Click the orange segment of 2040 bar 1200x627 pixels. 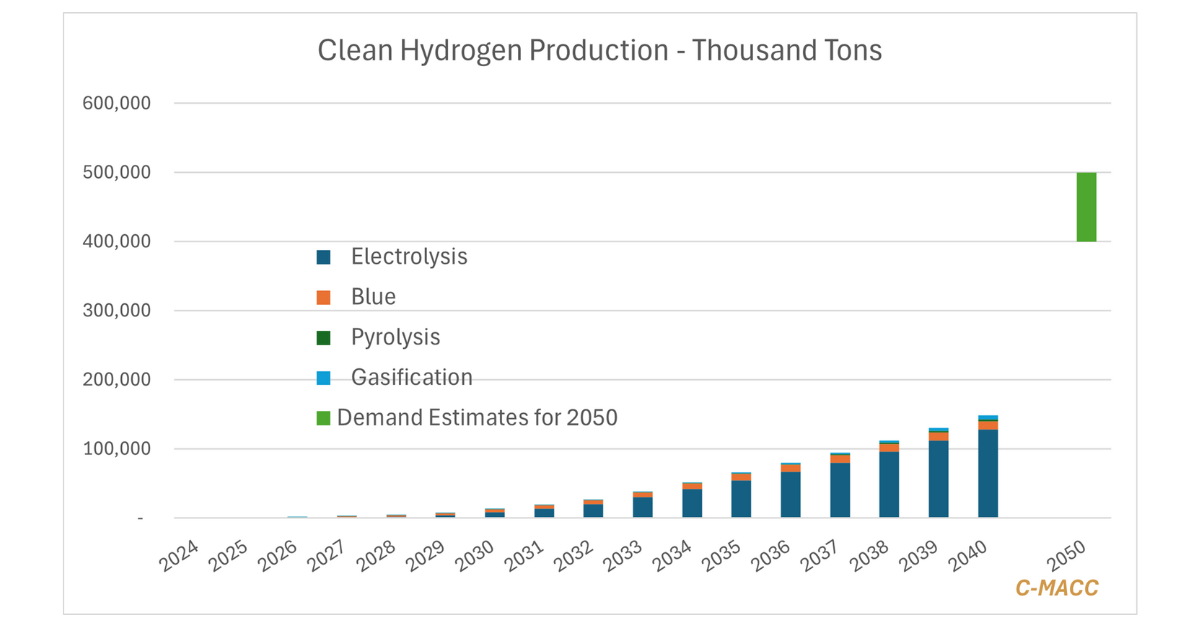click(988, 425)
